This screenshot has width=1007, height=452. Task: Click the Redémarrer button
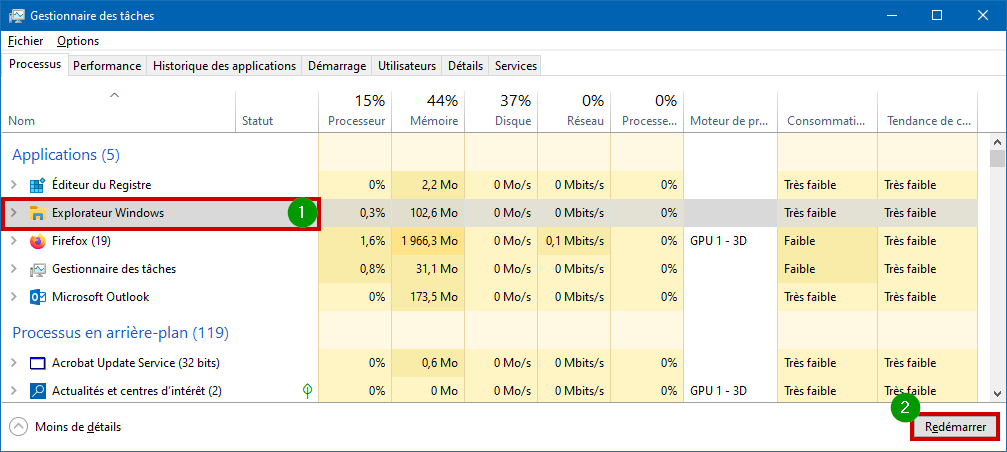tap(956, 428)
